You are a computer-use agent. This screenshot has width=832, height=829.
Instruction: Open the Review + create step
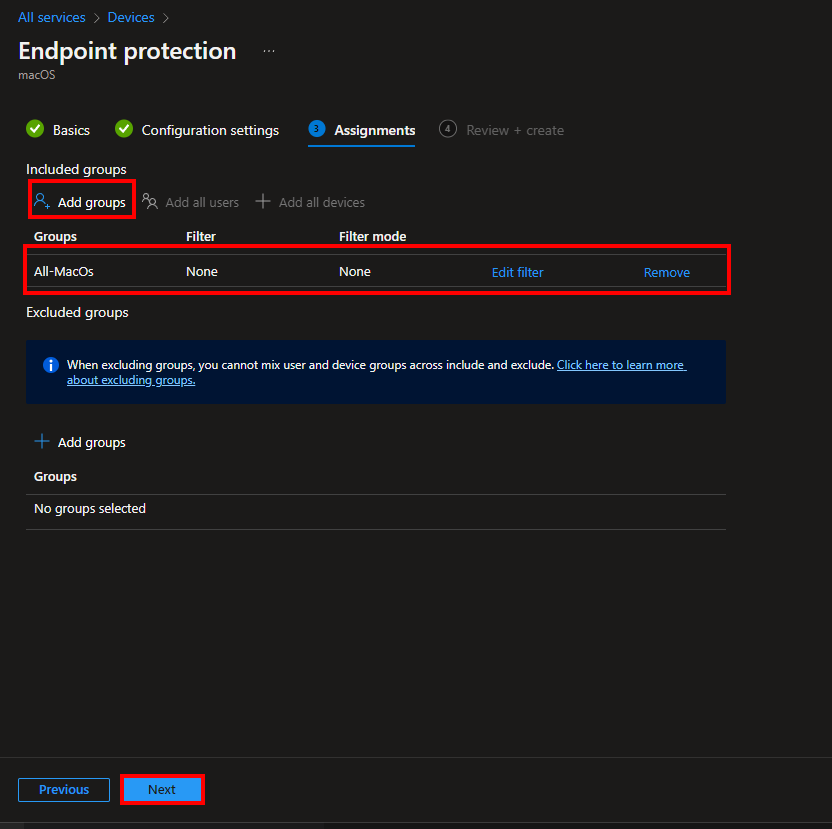(x=514, y=130)
